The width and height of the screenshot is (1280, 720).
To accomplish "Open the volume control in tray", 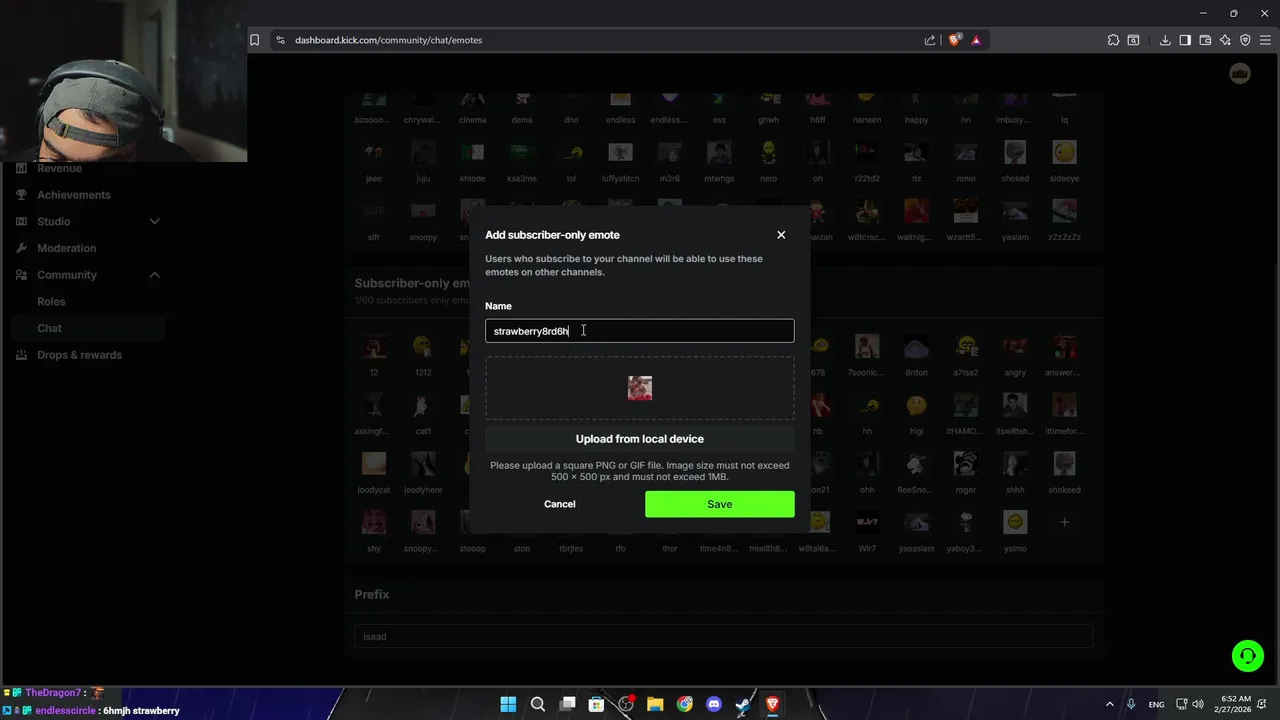I will click(1198, 704).
